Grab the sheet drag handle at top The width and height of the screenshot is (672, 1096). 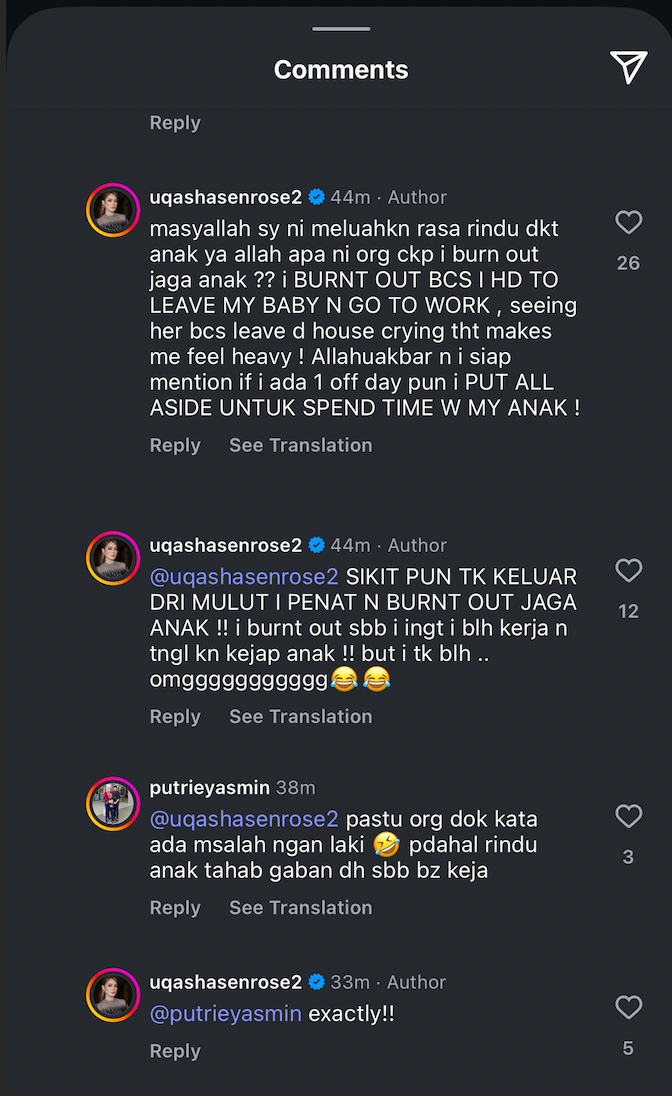(341, 29)
